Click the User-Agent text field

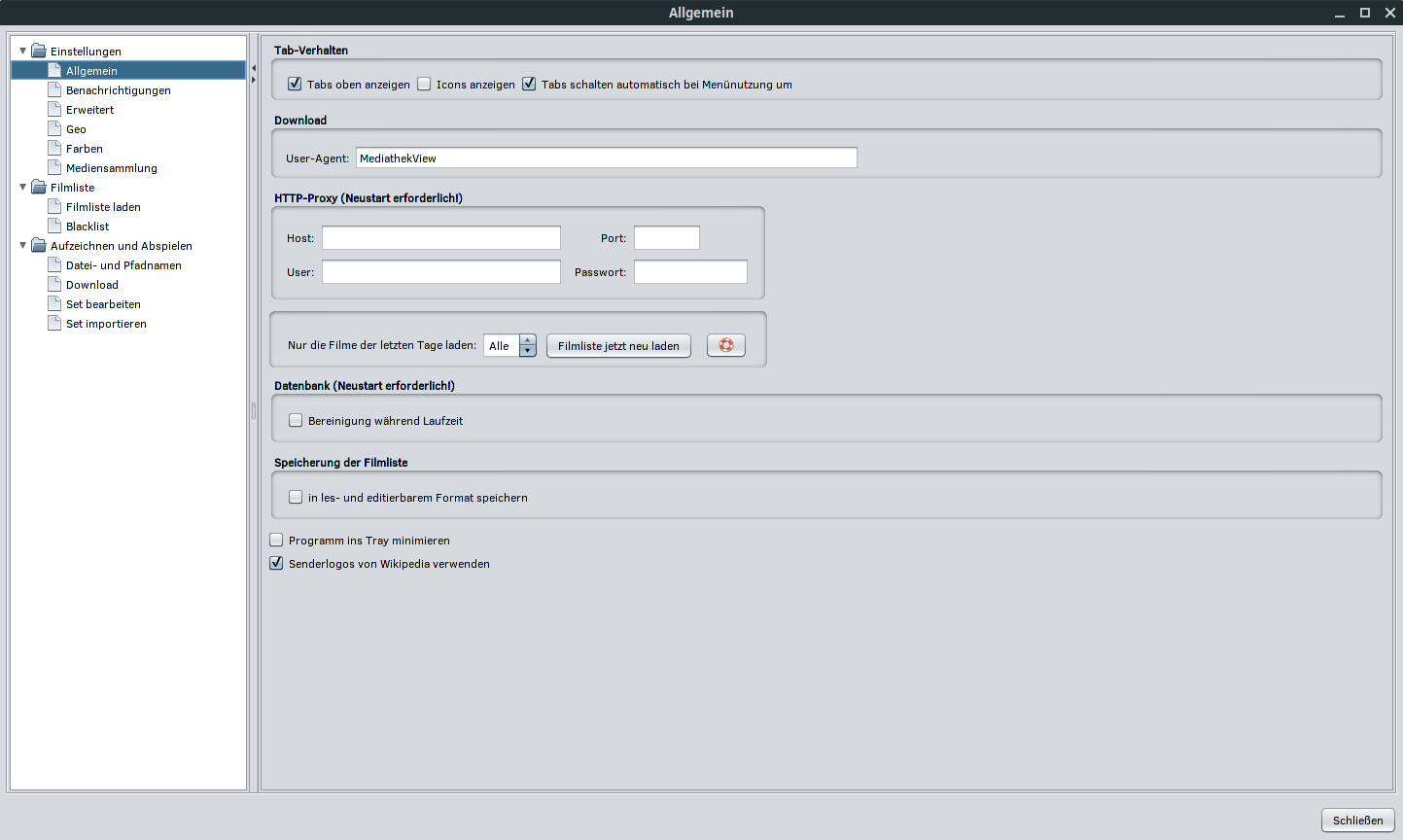coord(606,157)
